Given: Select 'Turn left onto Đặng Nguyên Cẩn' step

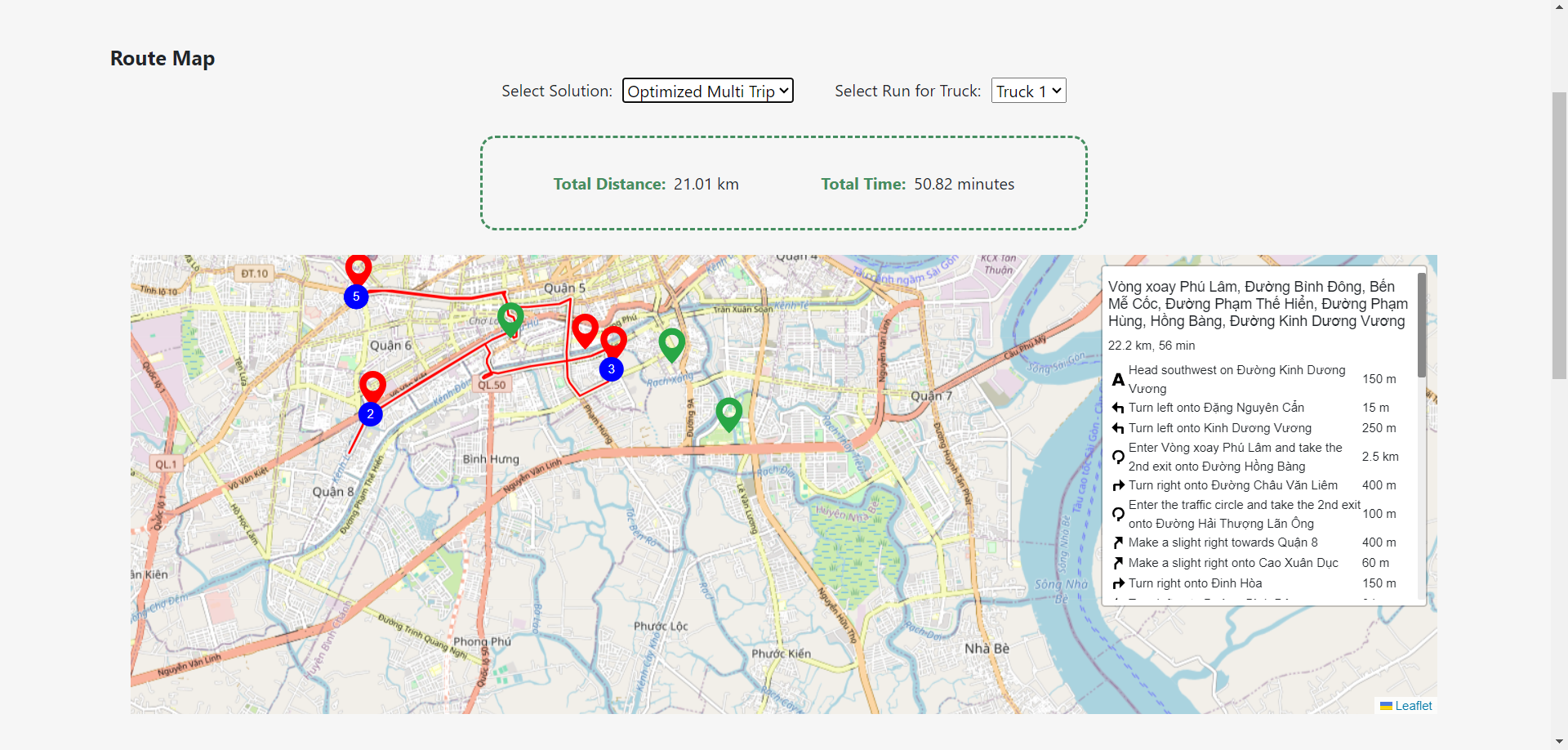Looking at the screenshot, I should (x=1216, y=408).
